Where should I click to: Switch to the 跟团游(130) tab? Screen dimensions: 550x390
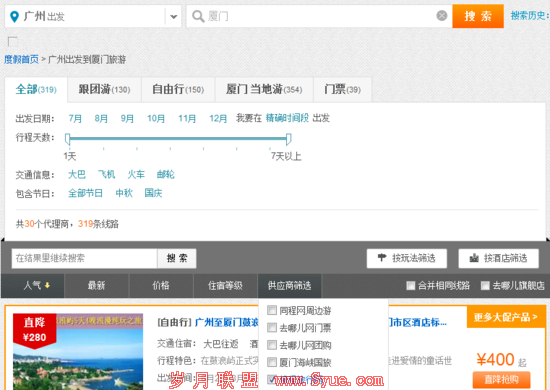(x=104, y=89)
